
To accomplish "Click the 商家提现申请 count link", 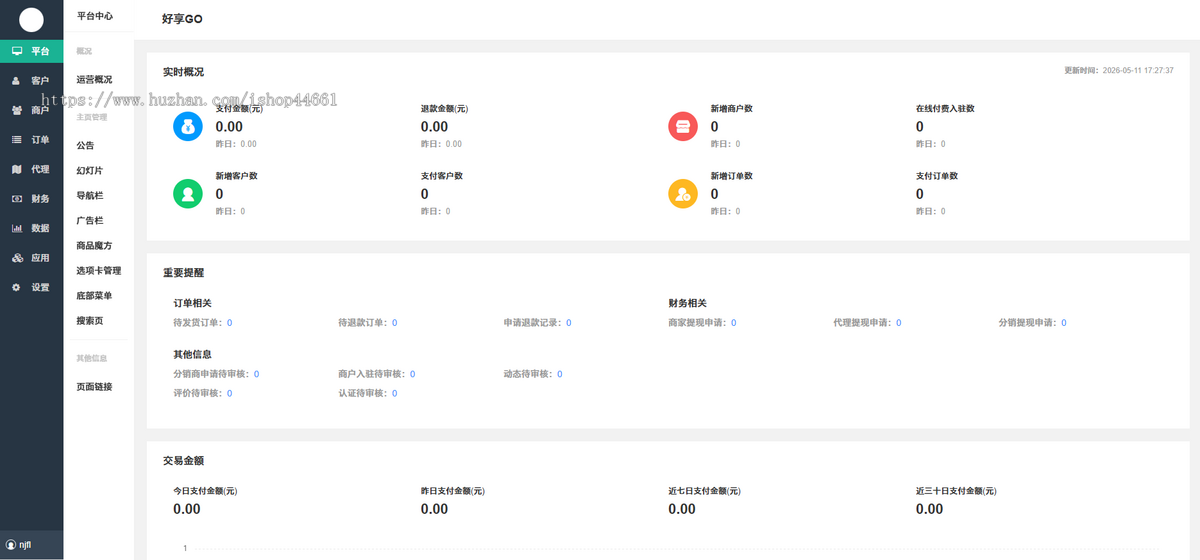I will [733, 323].
